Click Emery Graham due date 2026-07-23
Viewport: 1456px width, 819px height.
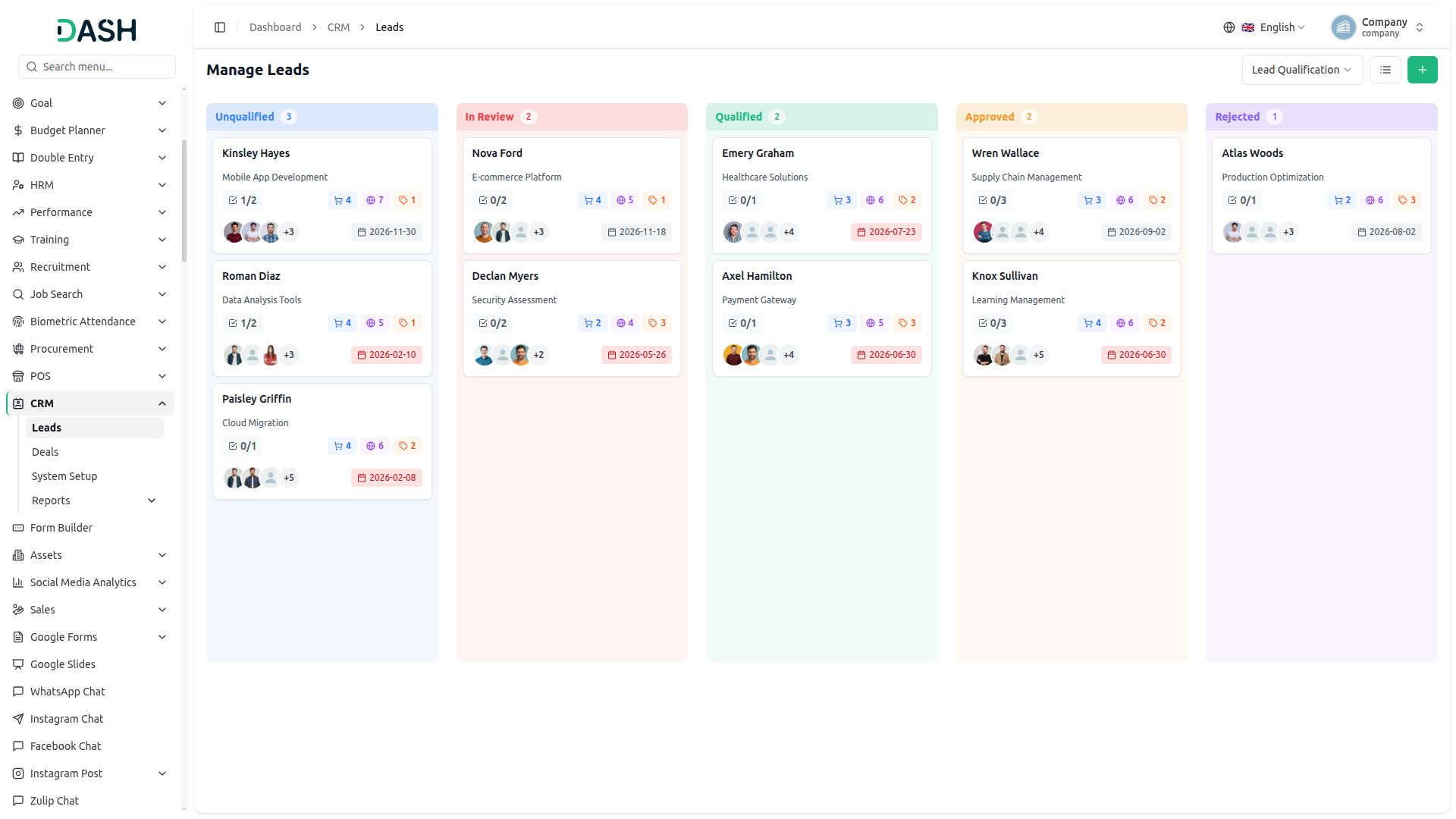point(886,232)
